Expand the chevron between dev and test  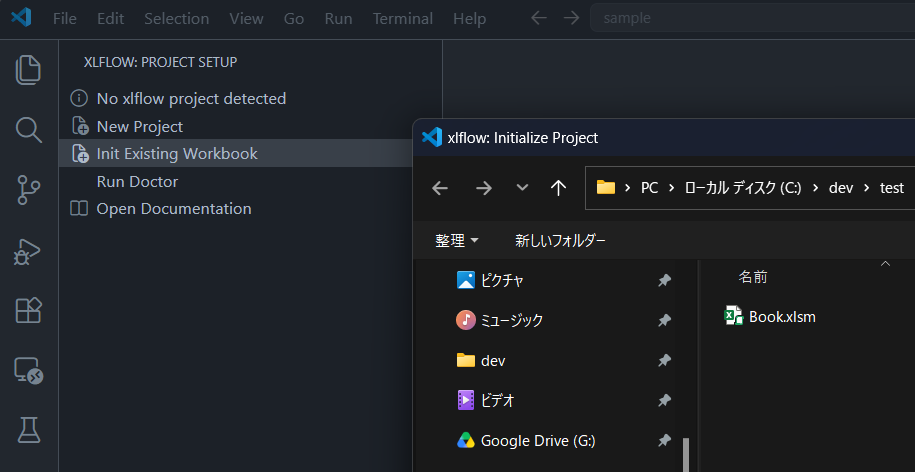click(x=867, y=188)
